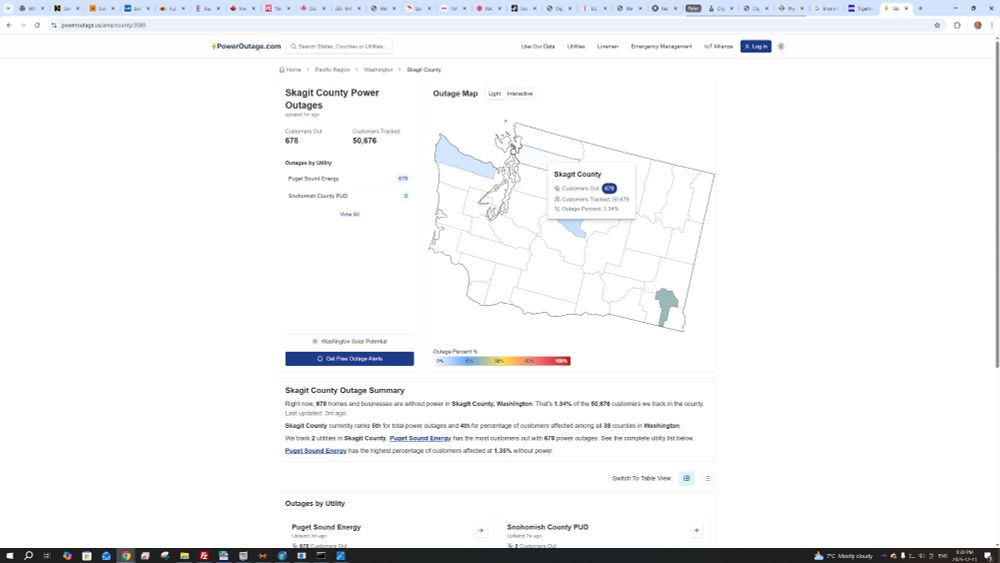This screenshot has width=1000, height=563.
Task: Open the Linemen nav item
Action: pos(608,47)
